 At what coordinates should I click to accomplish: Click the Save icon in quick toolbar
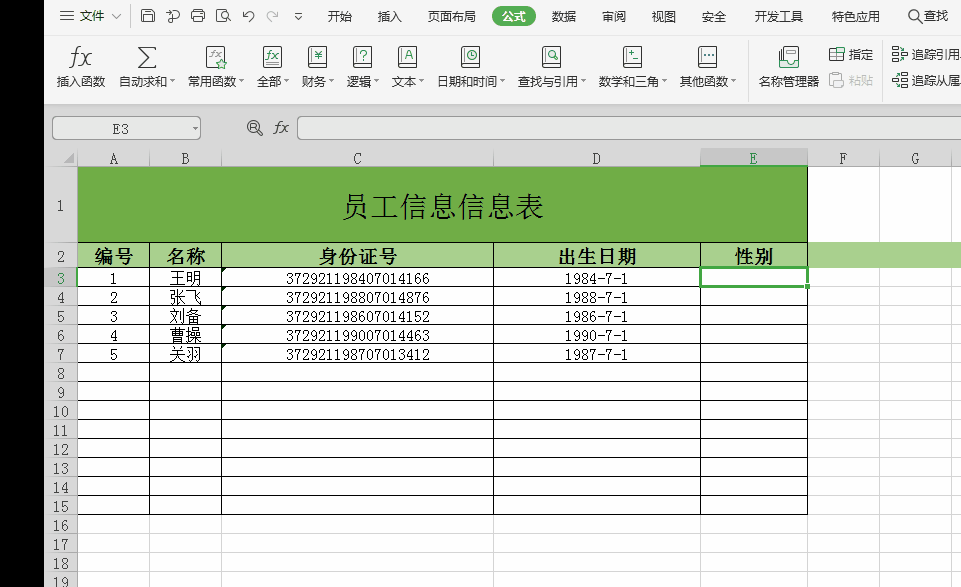pyautogui.click(x=148, y=16)
